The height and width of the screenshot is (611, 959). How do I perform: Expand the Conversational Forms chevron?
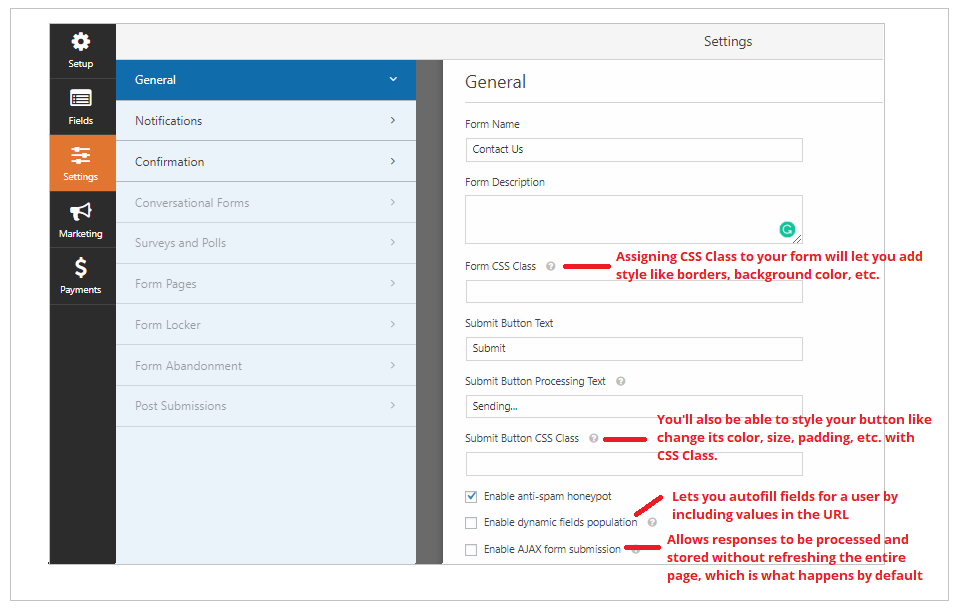pyautogui.click(x=393, y=202)
